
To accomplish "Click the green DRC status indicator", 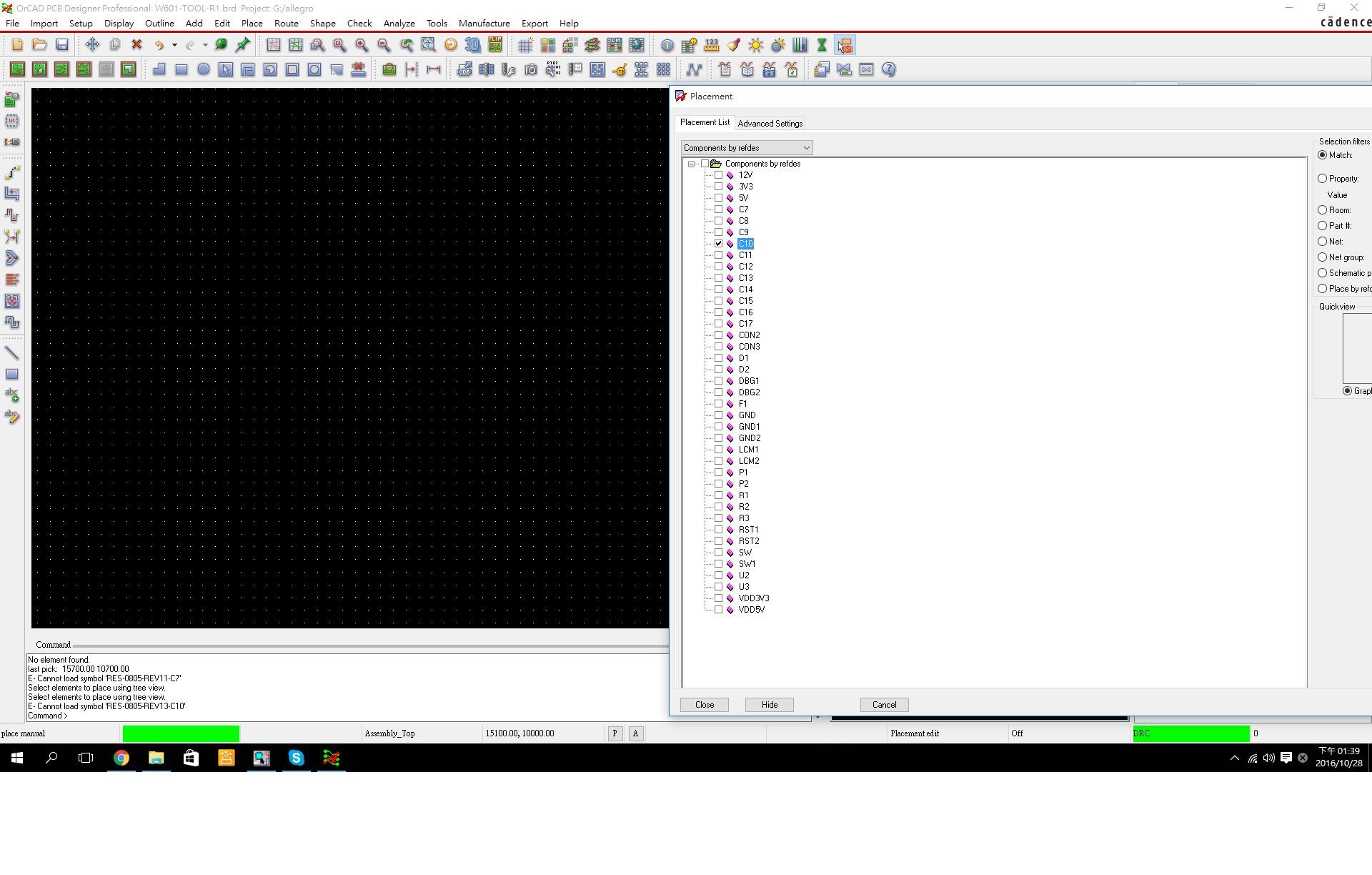I will click(1190, 733).
